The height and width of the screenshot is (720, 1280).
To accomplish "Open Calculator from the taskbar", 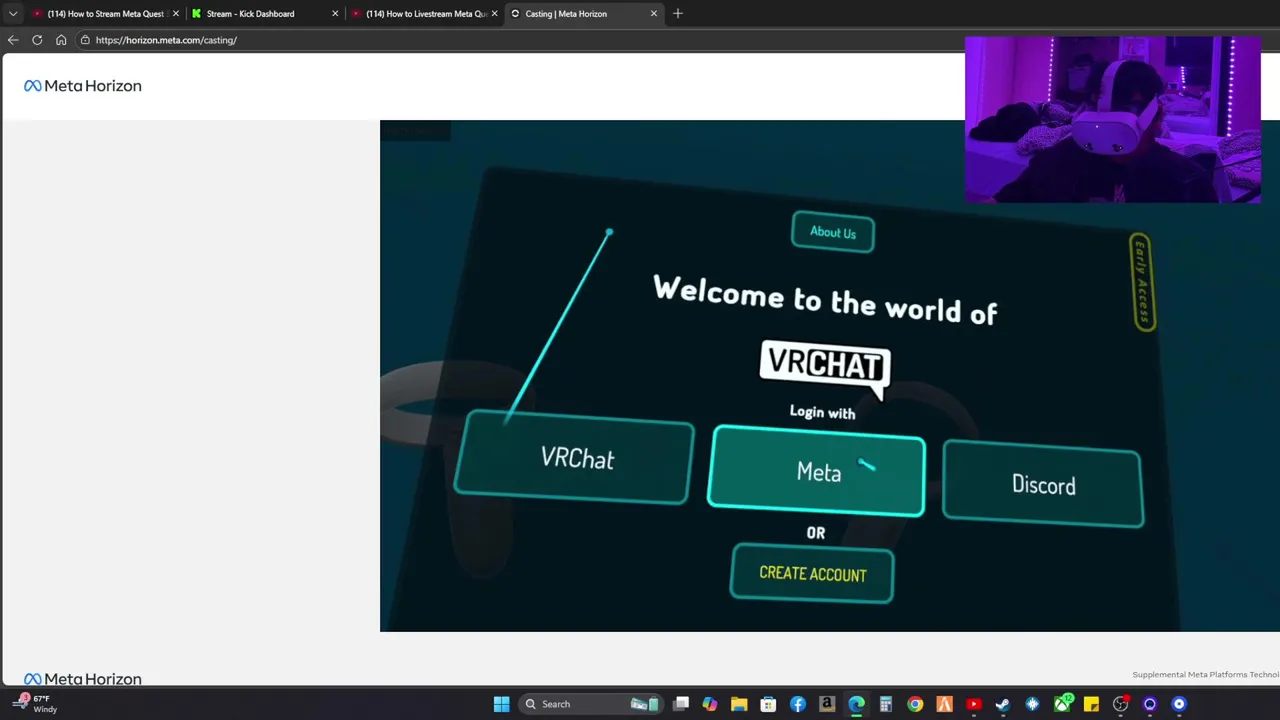I will (x=885, y=704).
